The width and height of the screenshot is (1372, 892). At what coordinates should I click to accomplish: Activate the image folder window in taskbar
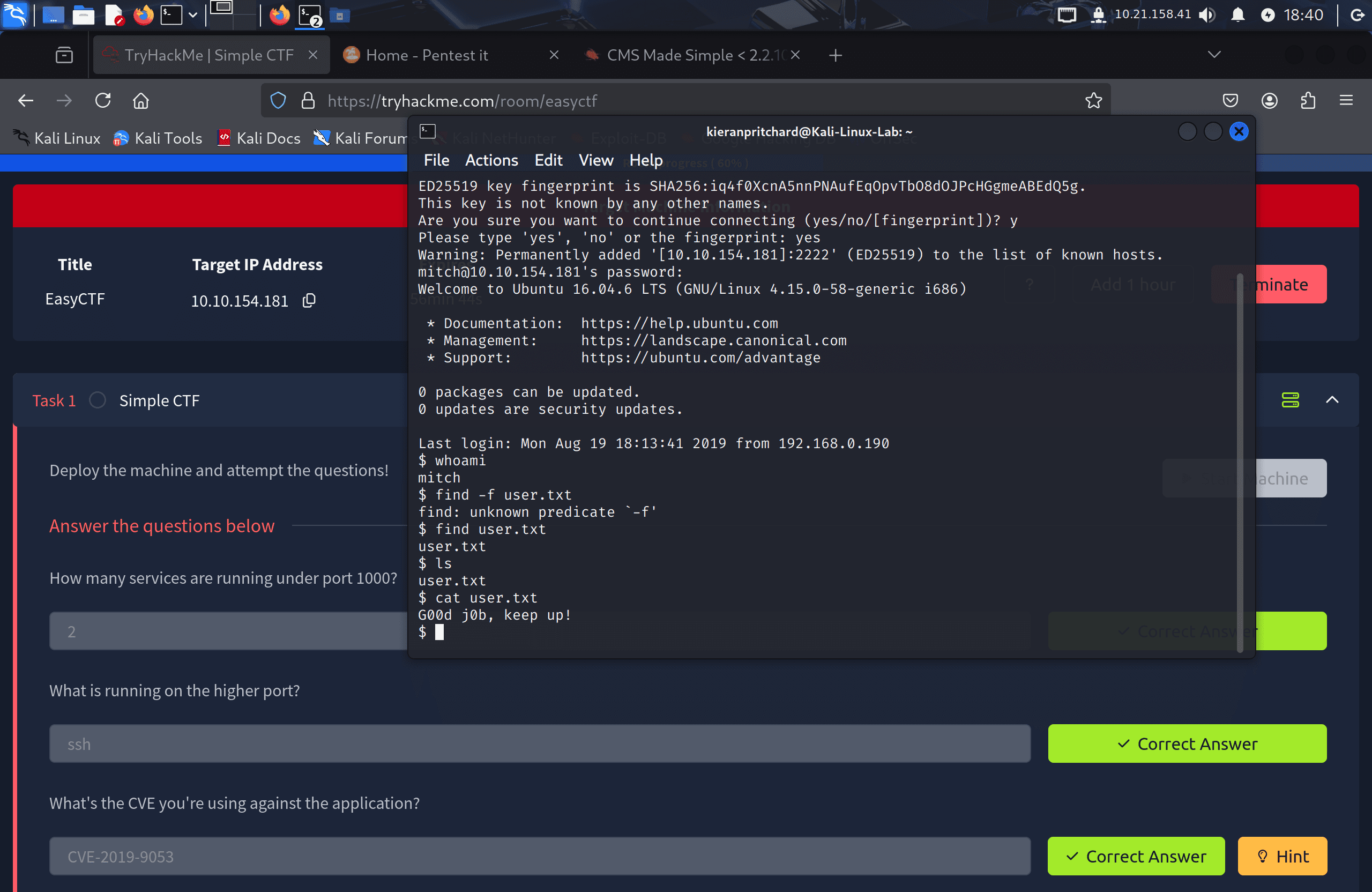pos(340,16)
